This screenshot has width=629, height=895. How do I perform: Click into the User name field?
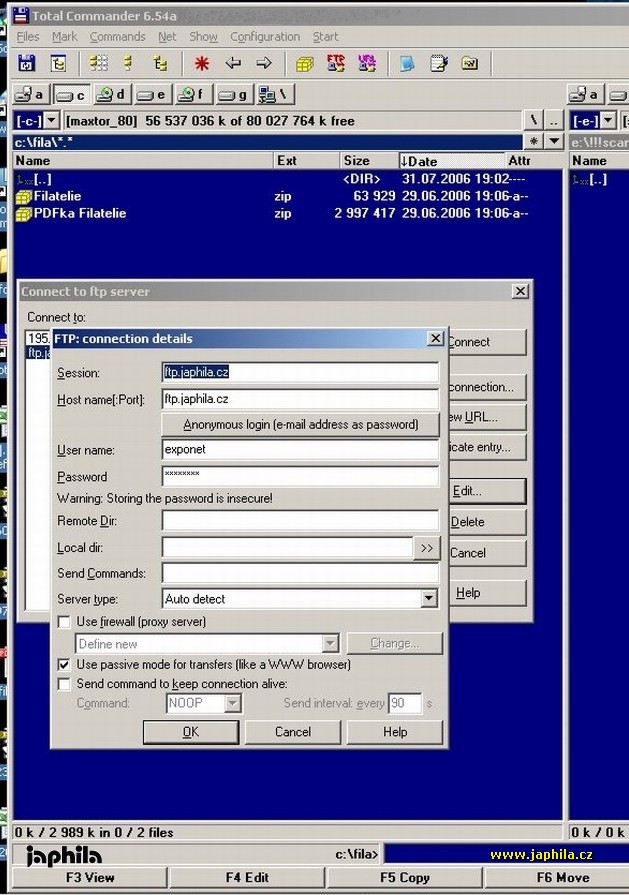click(x=301, y=449)
